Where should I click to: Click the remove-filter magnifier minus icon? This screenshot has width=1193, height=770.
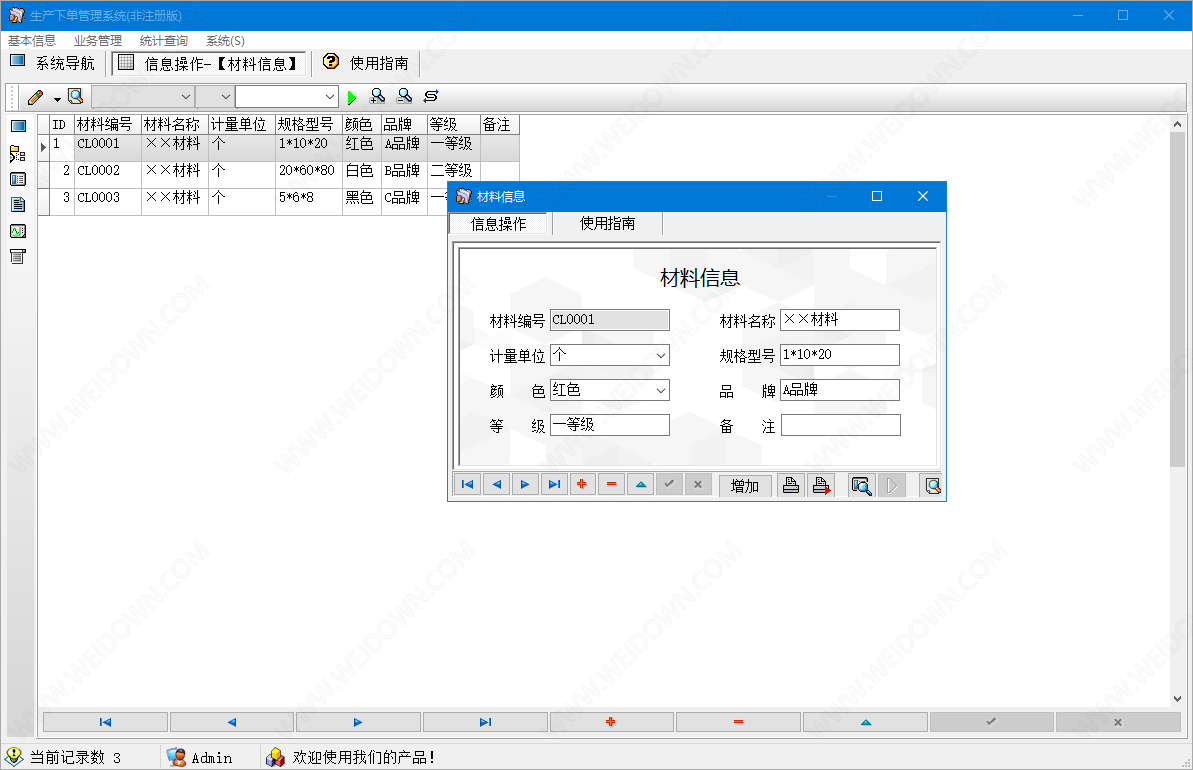[x=404, y=97]
